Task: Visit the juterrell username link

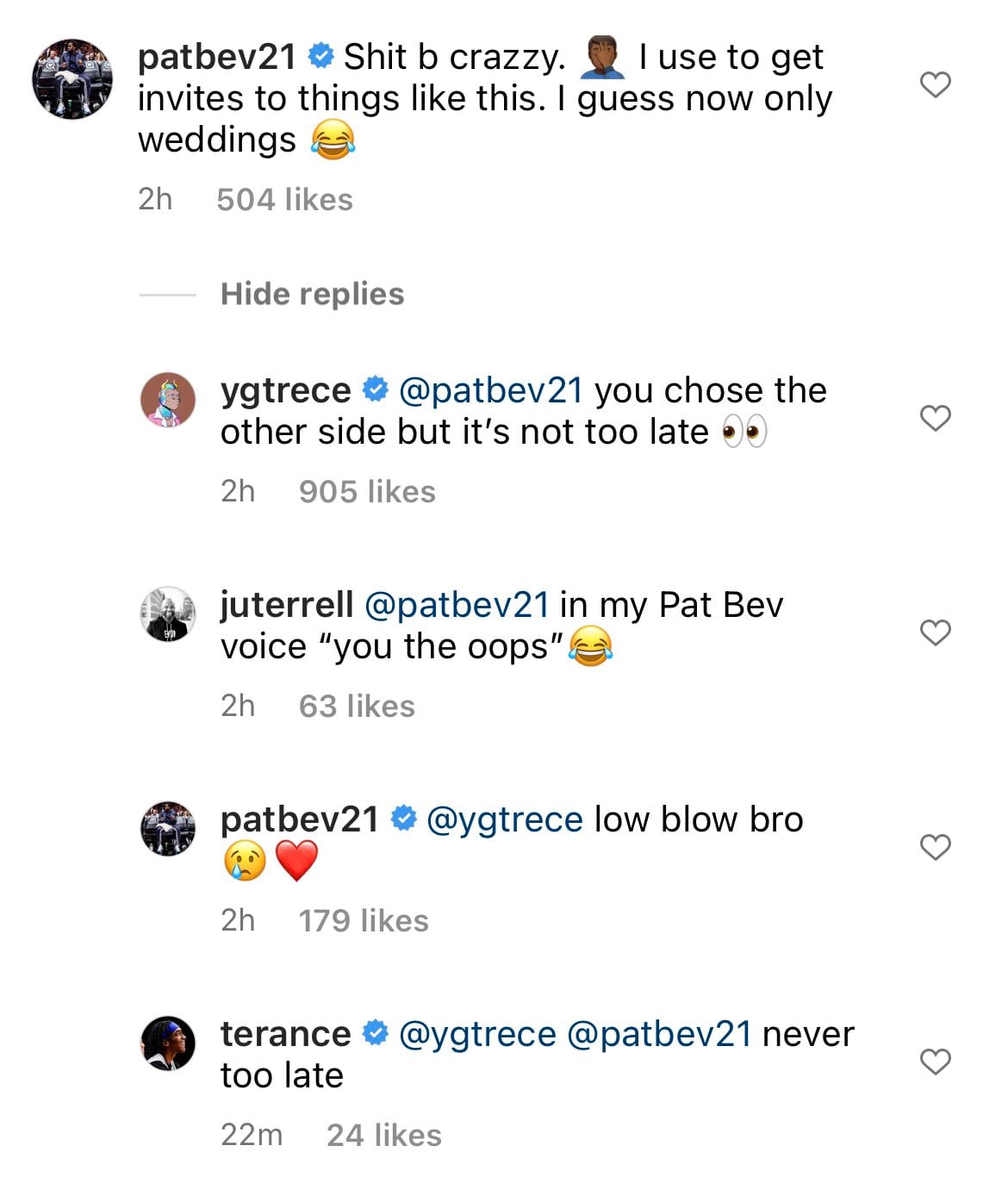Action: click(286, 605)
